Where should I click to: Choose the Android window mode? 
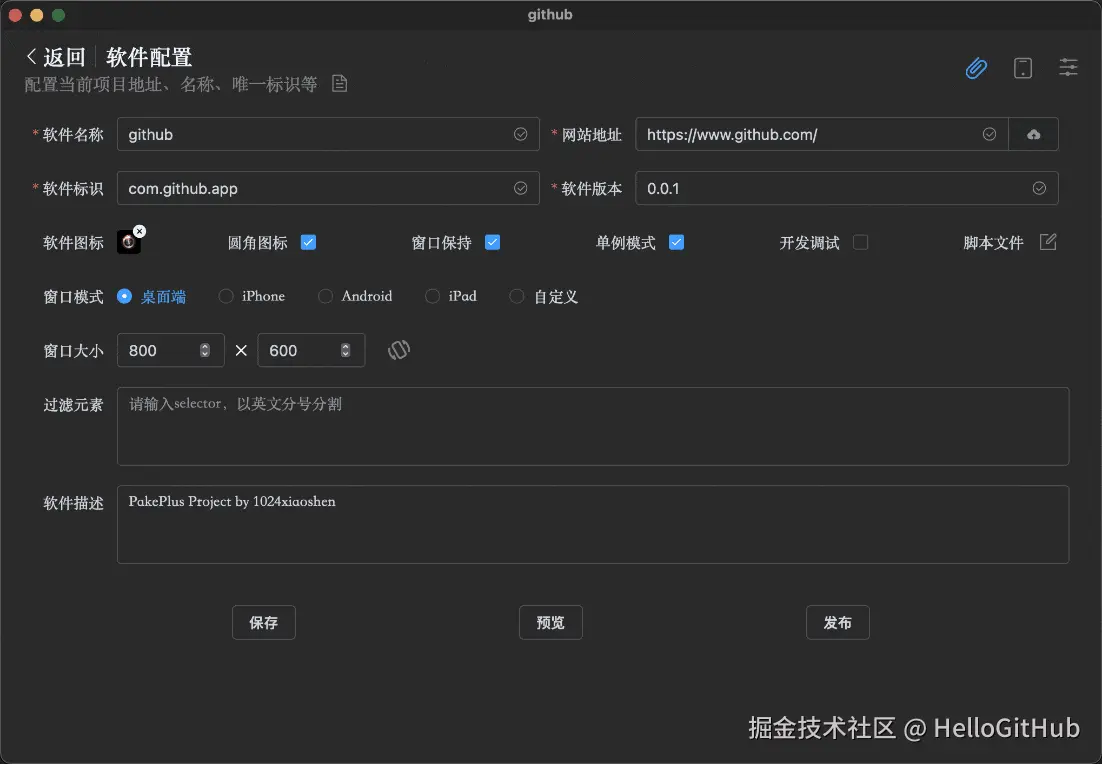pyautogui.click(x=355, y=297)
